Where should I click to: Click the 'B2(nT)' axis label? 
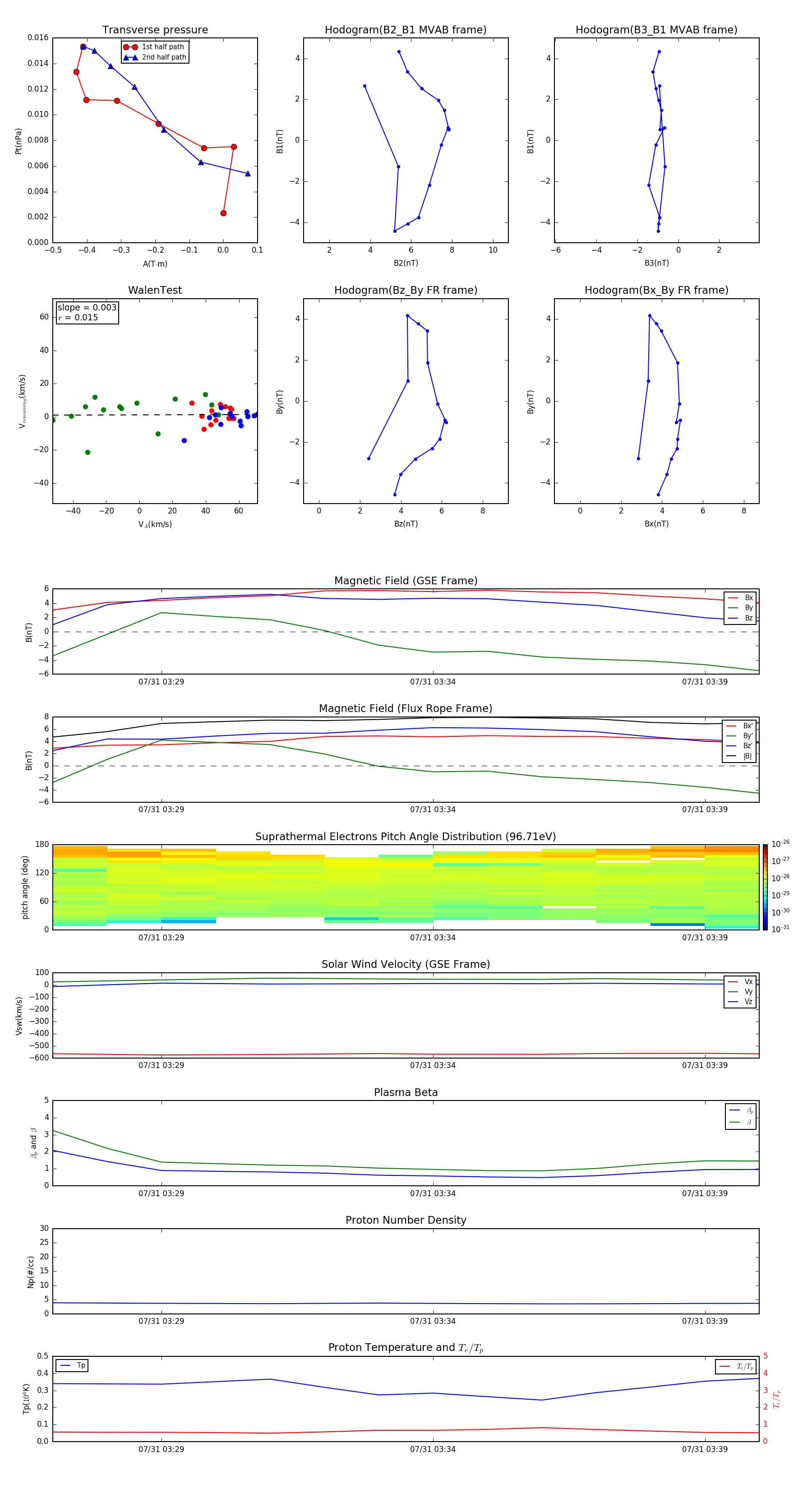click(406, 263)
